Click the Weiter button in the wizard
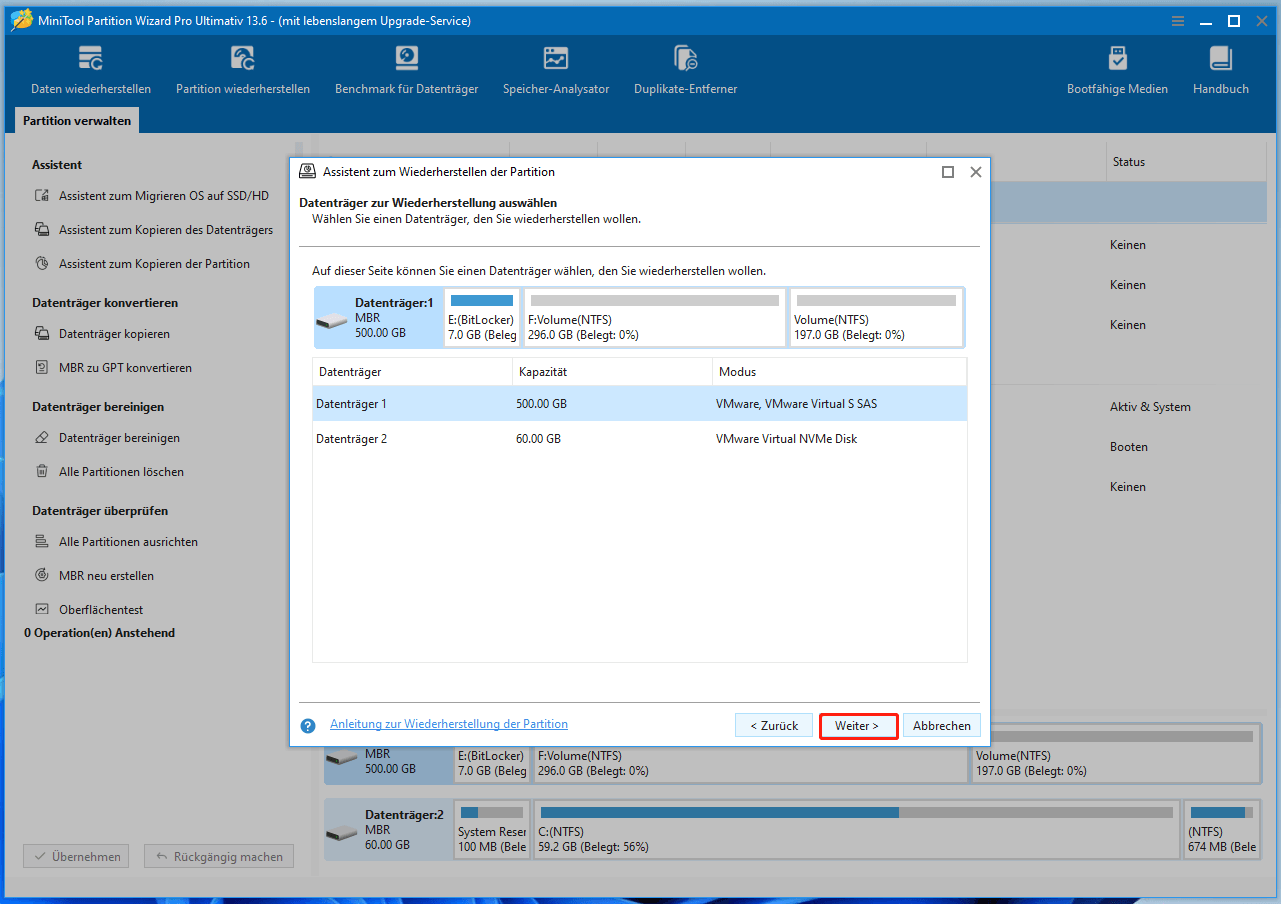 tap(857, 724)
